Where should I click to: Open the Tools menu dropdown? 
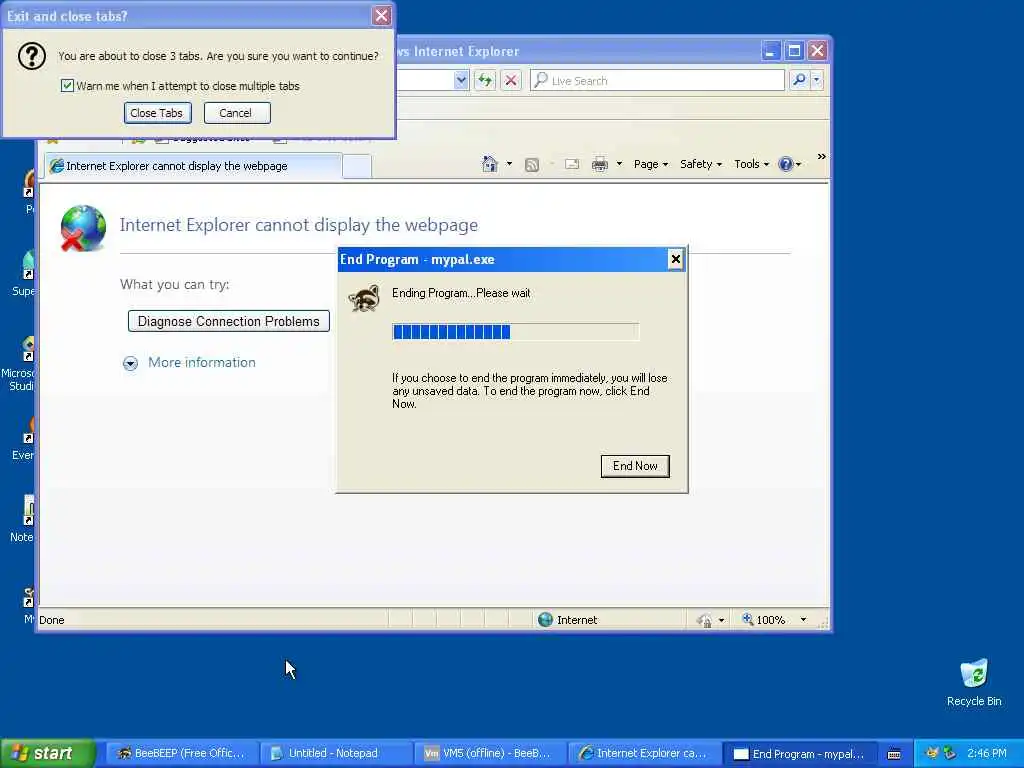[752, 164]
